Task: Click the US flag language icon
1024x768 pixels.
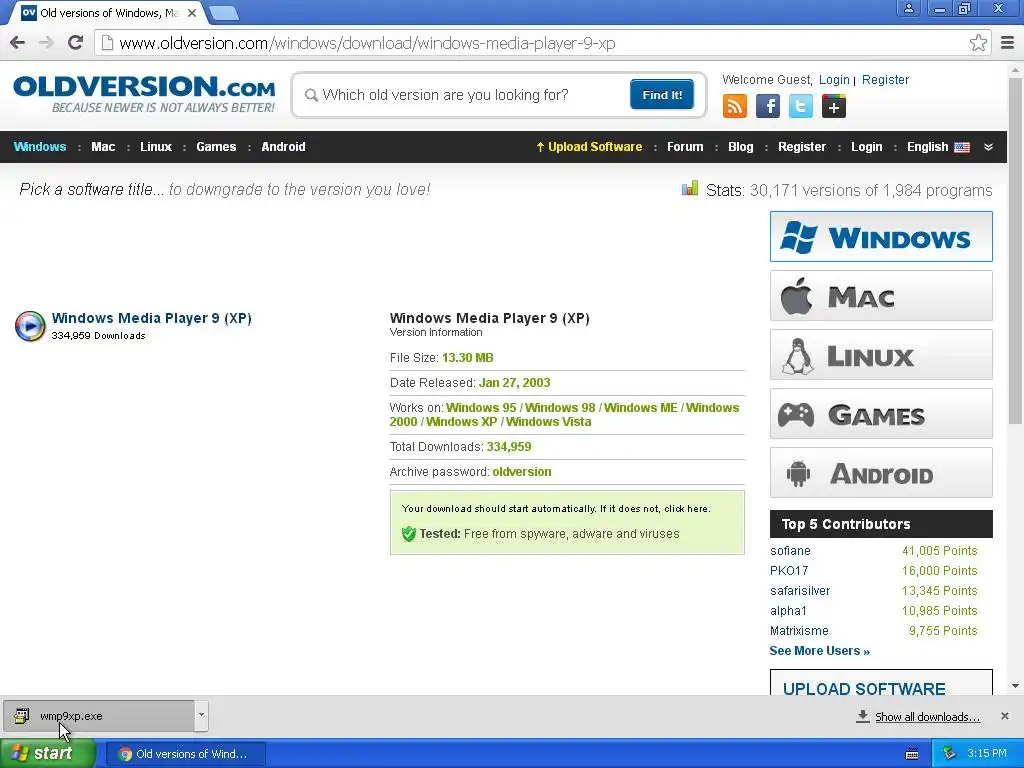Action: point(962,147)
